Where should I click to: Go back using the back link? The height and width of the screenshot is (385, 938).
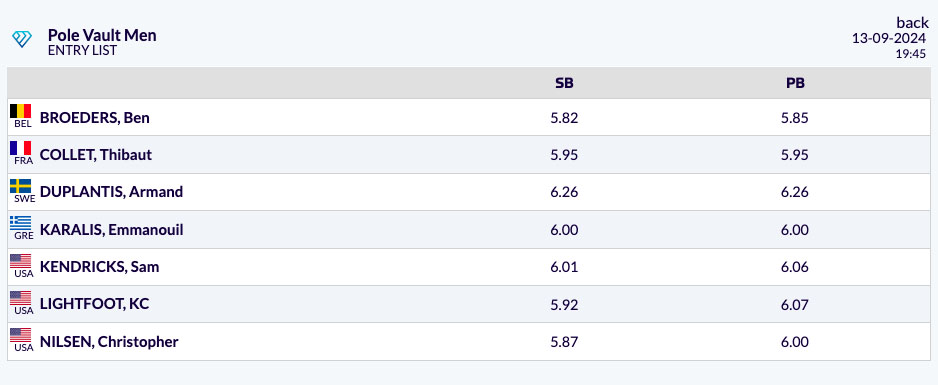(912, 23)
